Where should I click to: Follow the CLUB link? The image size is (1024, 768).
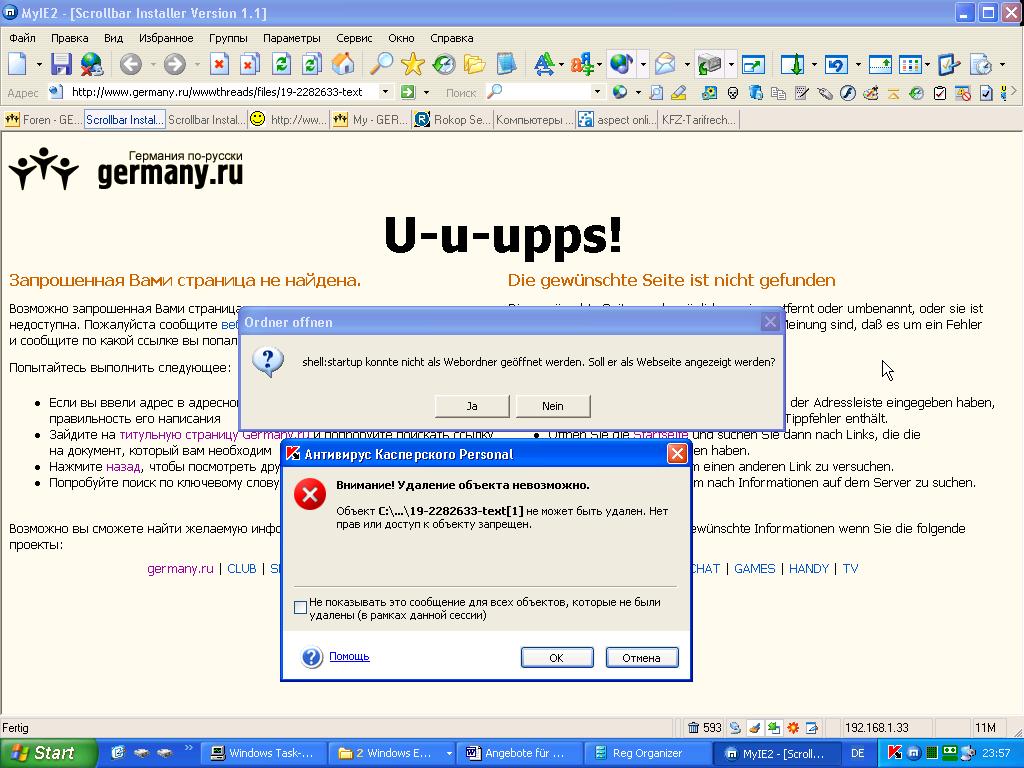(x=242, y=569)
